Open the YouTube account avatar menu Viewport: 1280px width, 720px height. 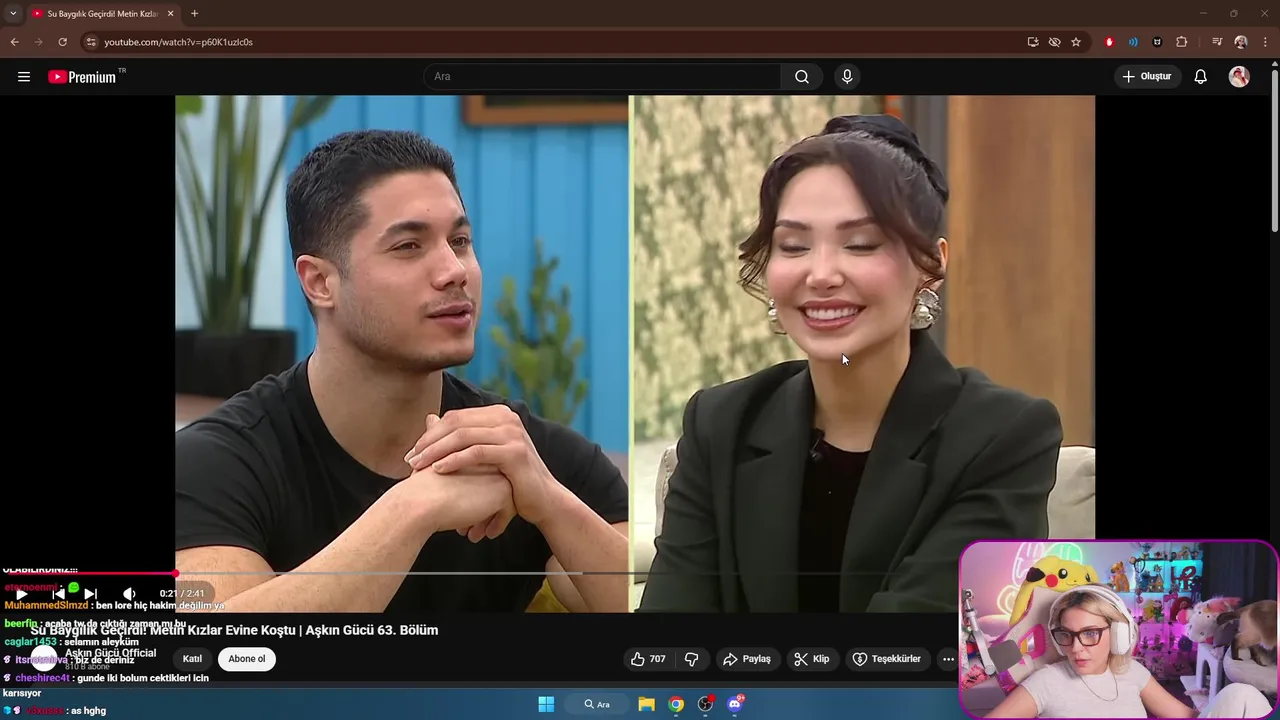coord(1239,77)
